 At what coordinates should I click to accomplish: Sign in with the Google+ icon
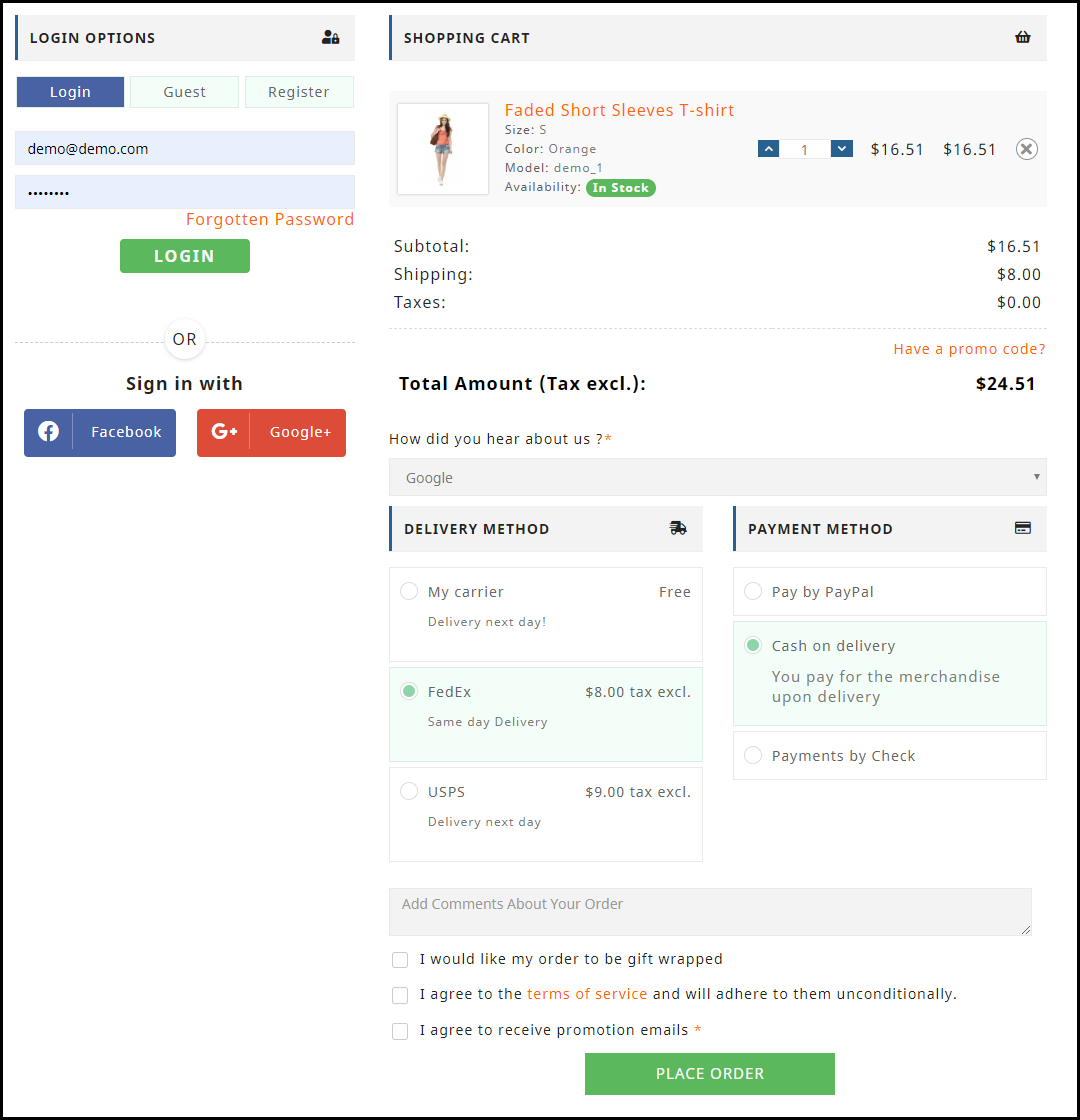tap(222, 432)
